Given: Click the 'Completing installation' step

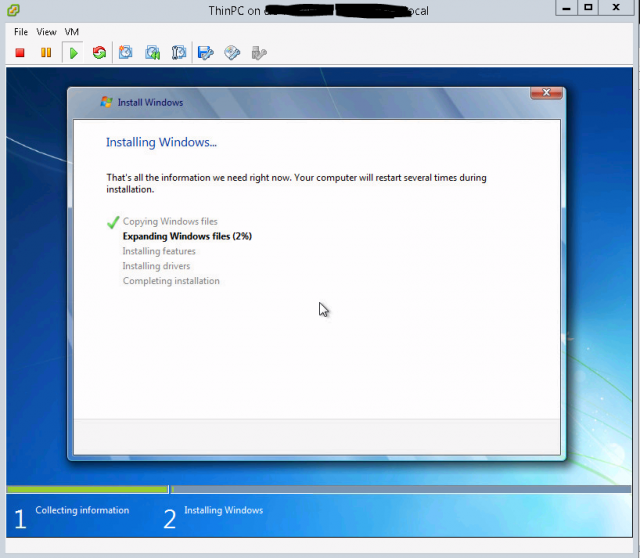Looking at the screenshot, I should click(171, 281).
